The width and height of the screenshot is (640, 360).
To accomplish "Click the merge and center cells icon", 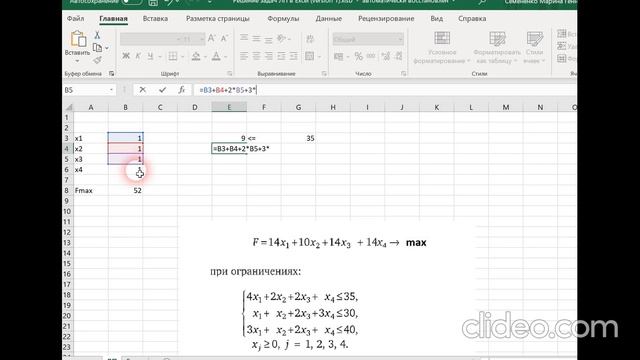I will [309, 56].
